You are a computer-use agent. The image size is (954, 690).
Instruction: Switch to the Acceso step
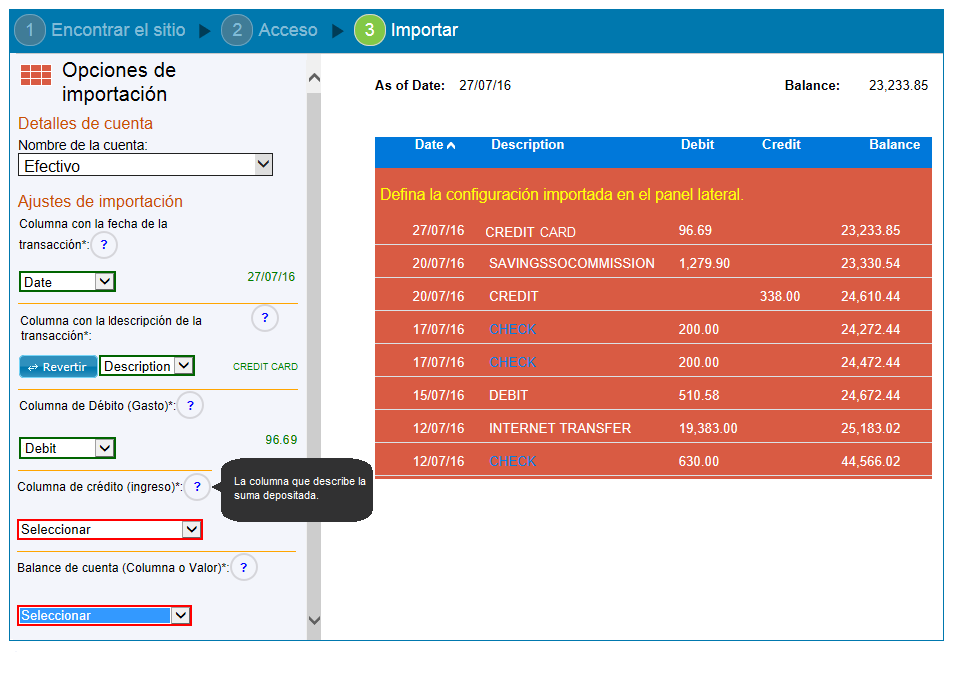point(288,30)
